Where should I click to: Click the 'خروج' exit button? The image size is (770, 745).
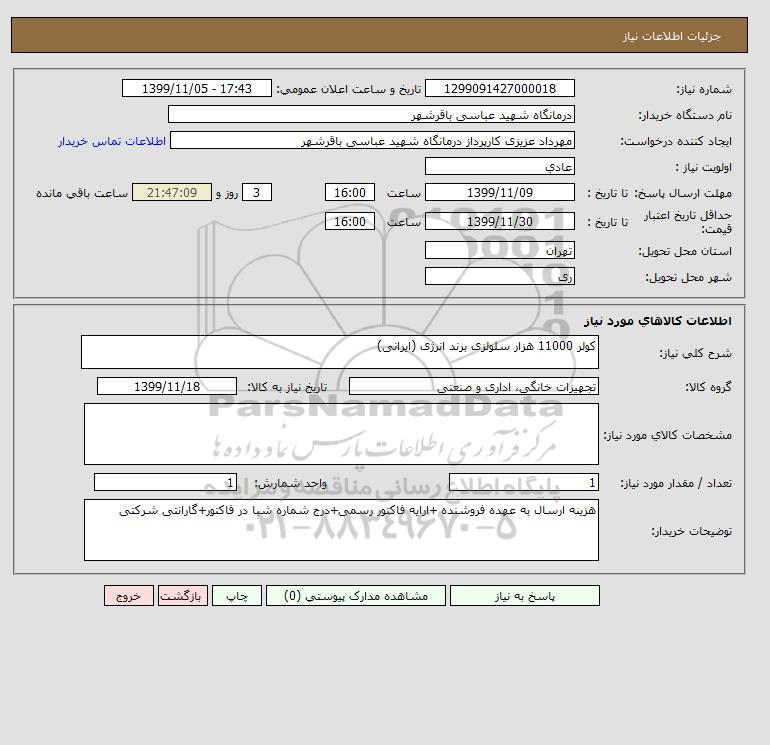point(129,596)
